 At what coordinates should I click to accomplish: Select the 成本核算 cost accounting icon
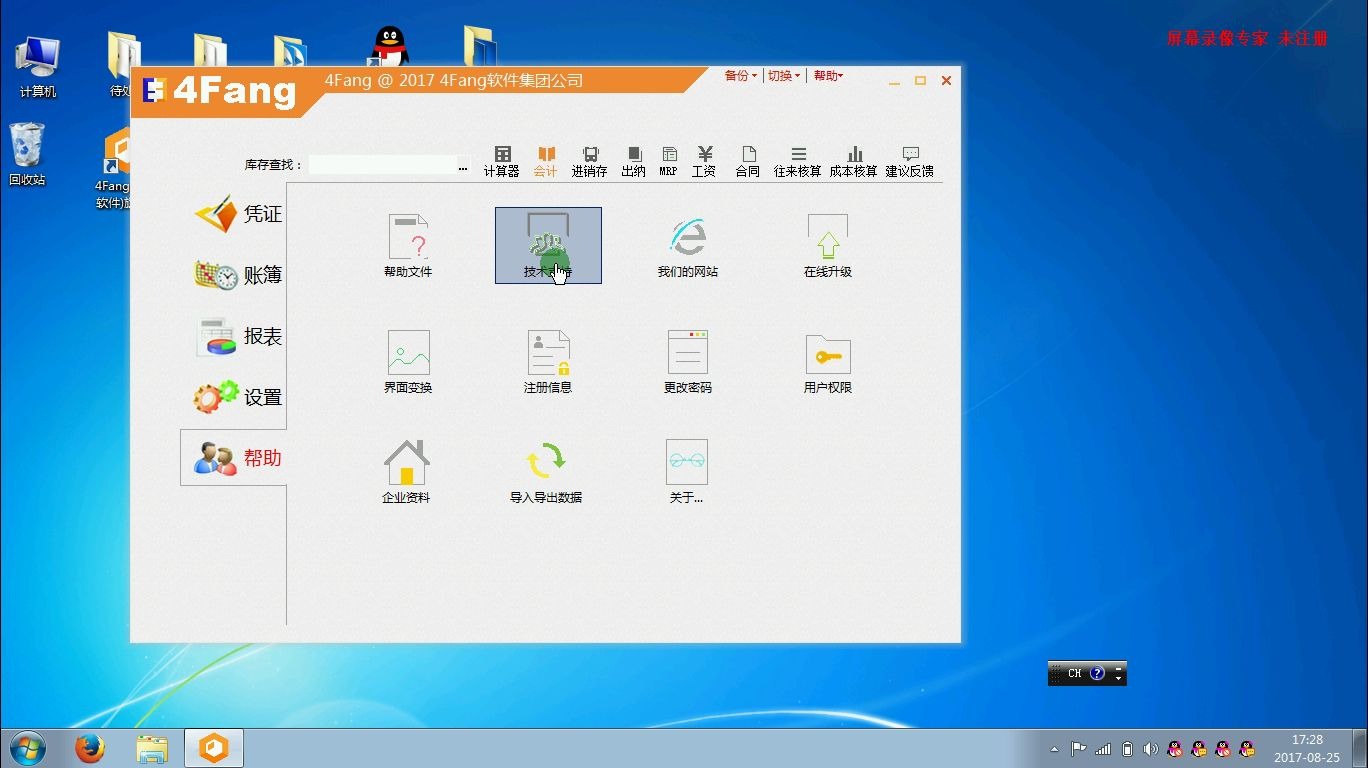[x=854, y=161]
